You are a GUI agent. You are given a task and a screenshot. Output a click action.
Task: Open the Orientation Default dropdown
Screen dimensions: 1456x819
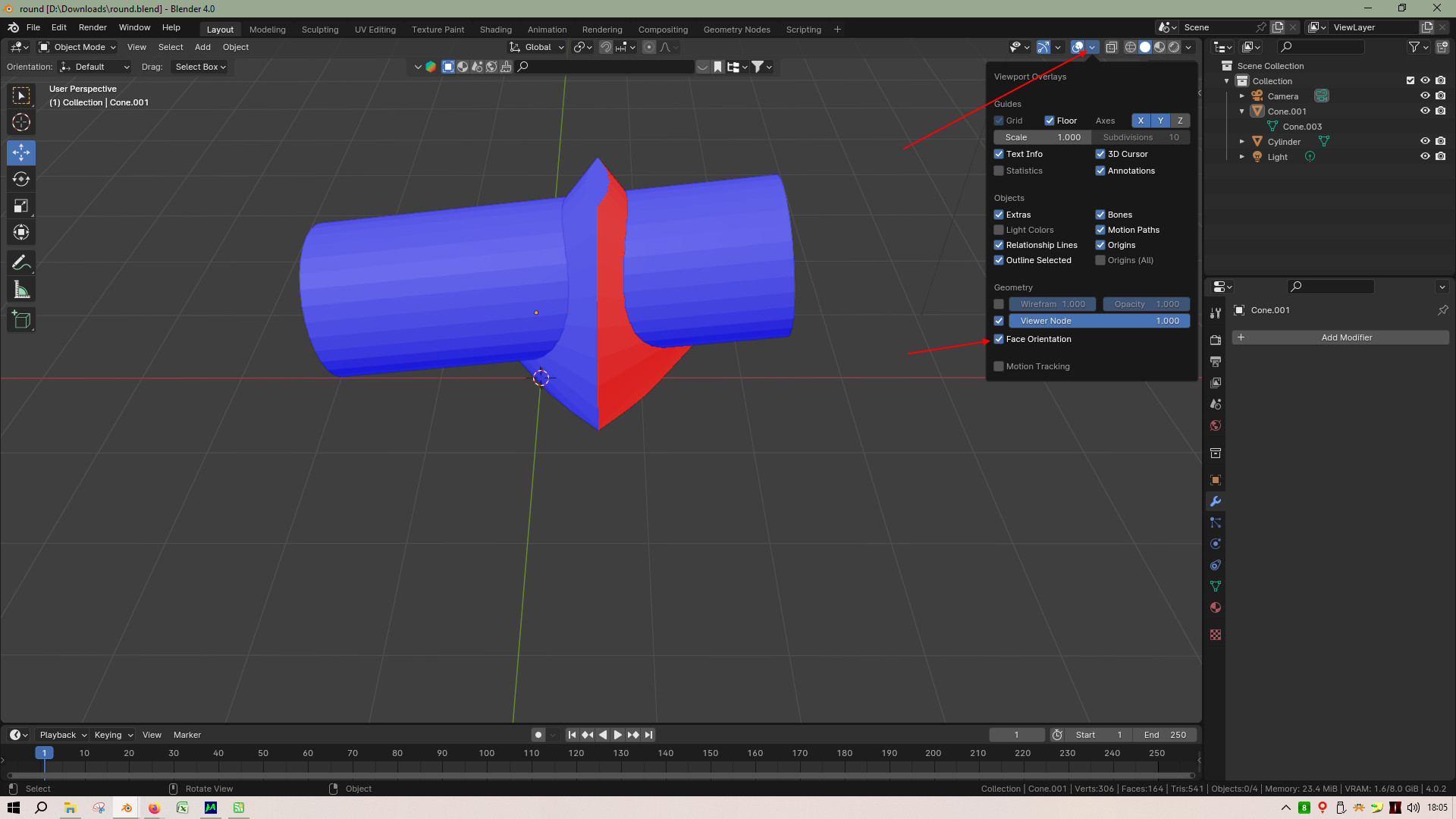95,67
